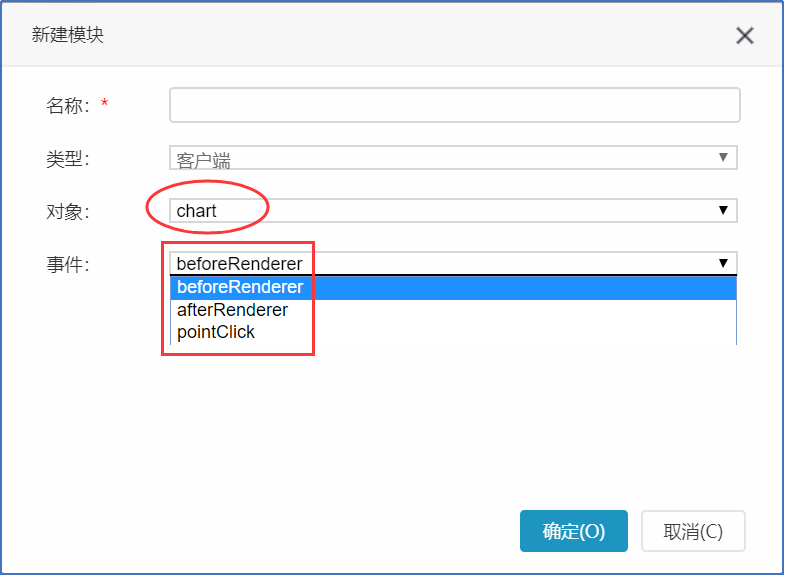The width and height of the screenshot is (785, 576).
Task: Close the 新建模块 dialog
Action: pos(744,36)
